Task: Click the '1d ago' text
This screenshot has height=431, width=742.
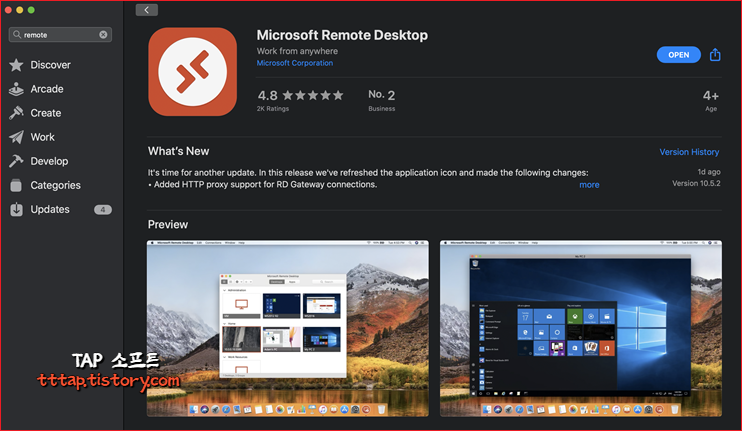Action: tap(709, 172)
